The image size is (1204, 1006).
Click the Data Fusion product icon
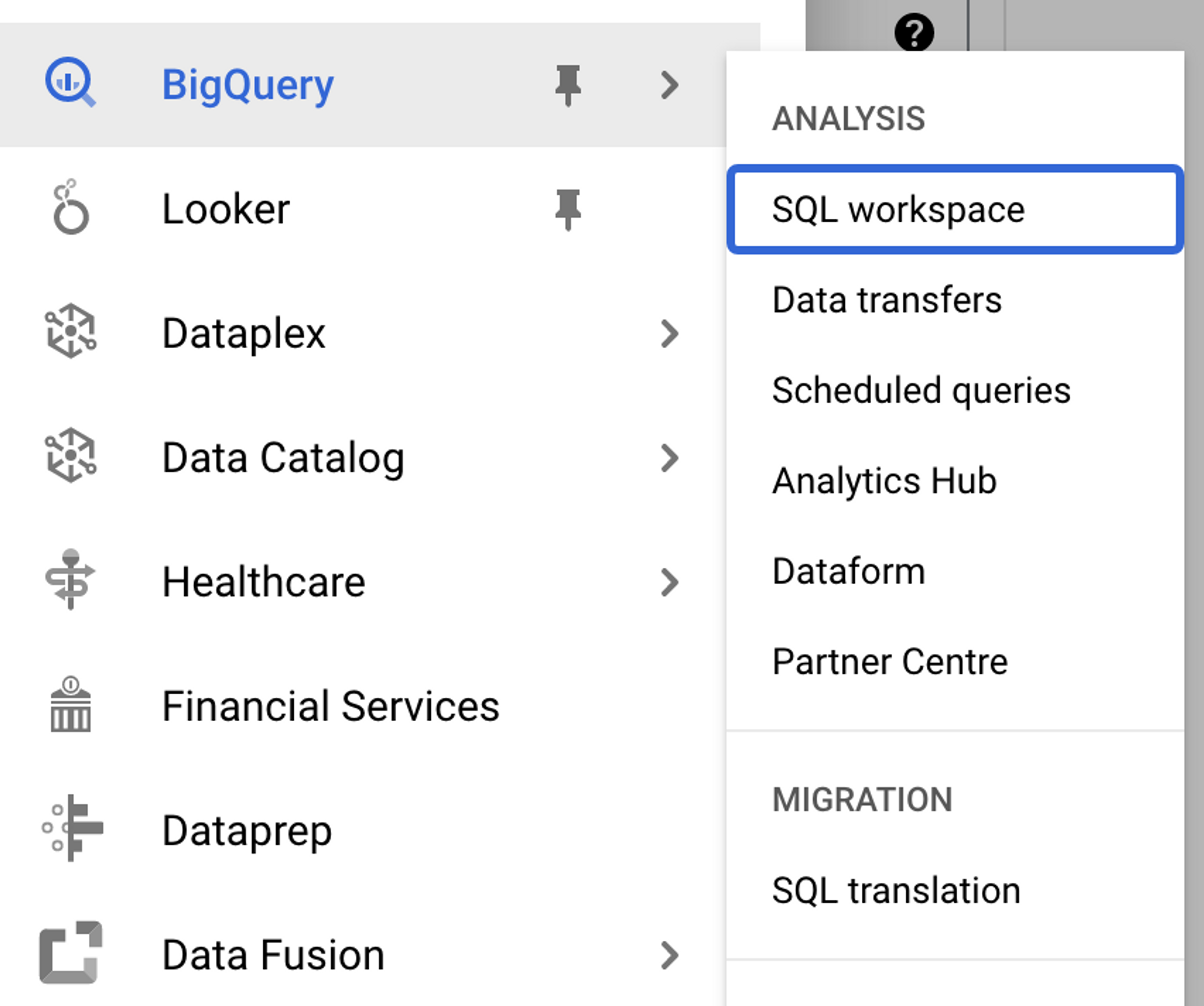pos(71,953)
